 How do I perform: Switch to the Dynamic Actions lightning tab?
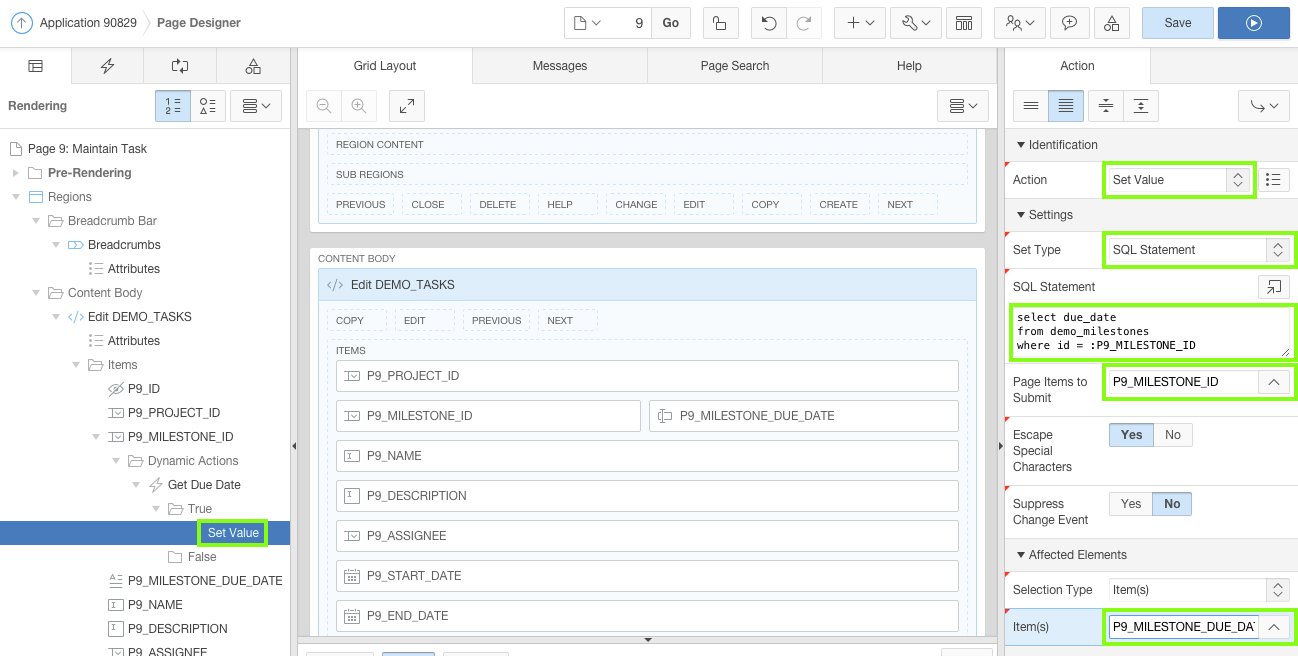tap(107, 66)
